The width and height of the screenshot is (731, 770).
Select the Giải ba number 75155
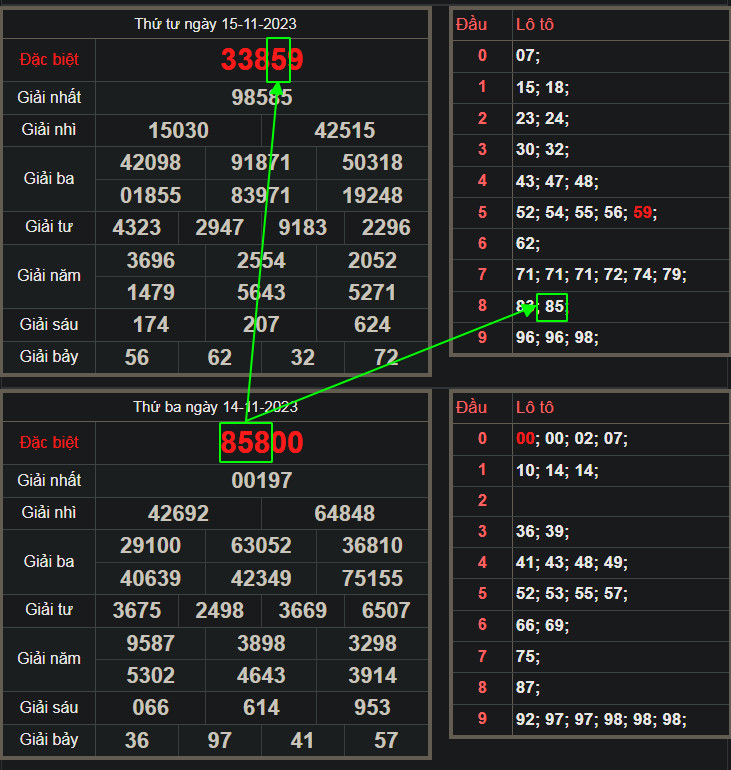click(372, 579)
